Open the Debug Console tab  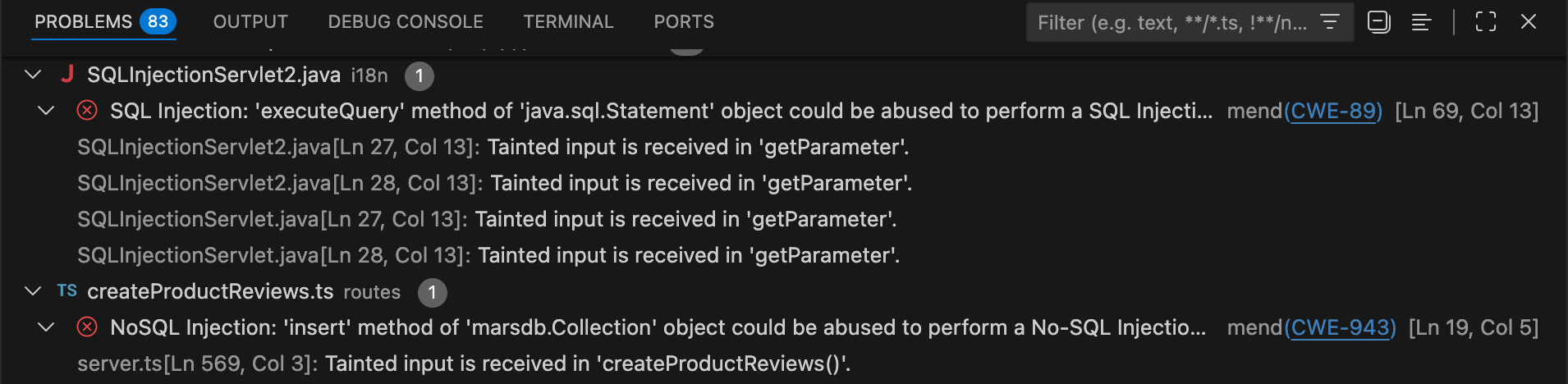coord(406,22)
